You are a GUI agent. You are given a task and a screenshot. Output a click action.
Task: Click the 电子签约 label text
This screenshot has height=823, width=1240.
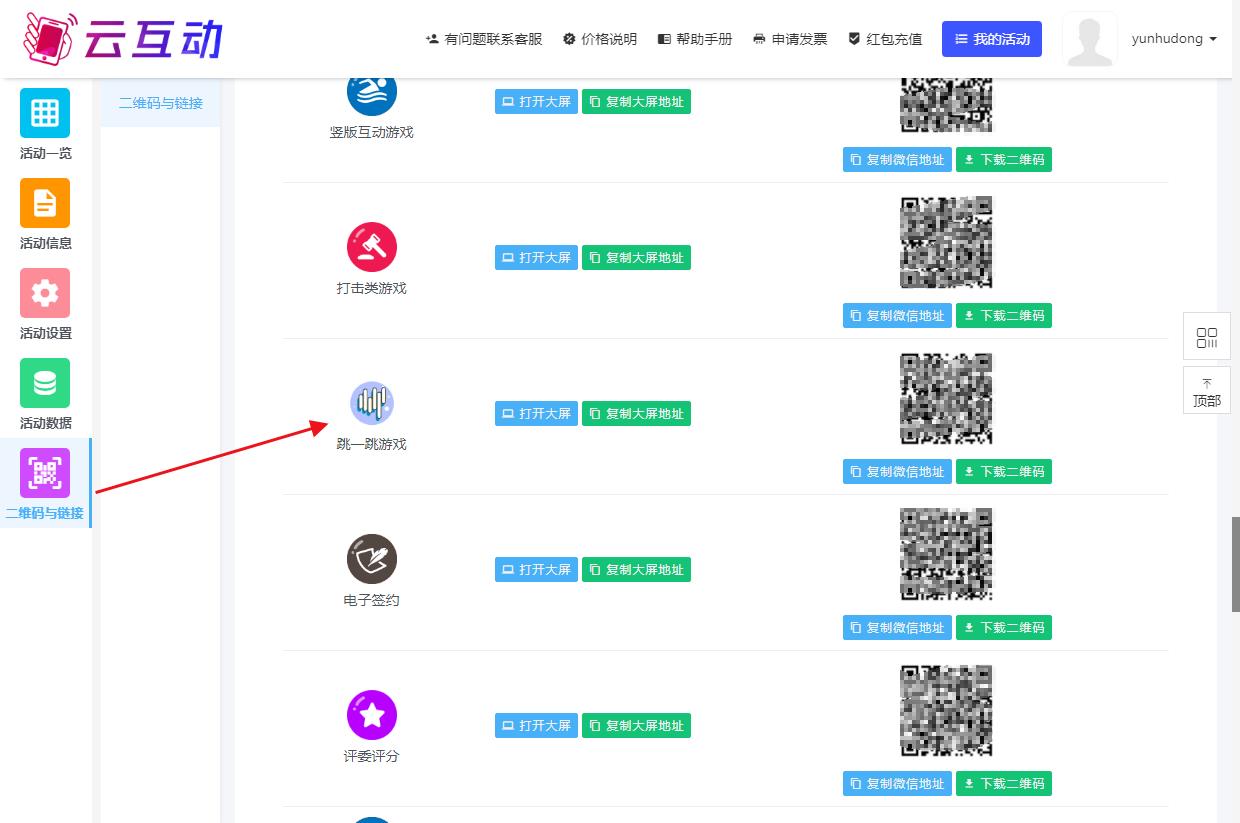pos(372,600)
